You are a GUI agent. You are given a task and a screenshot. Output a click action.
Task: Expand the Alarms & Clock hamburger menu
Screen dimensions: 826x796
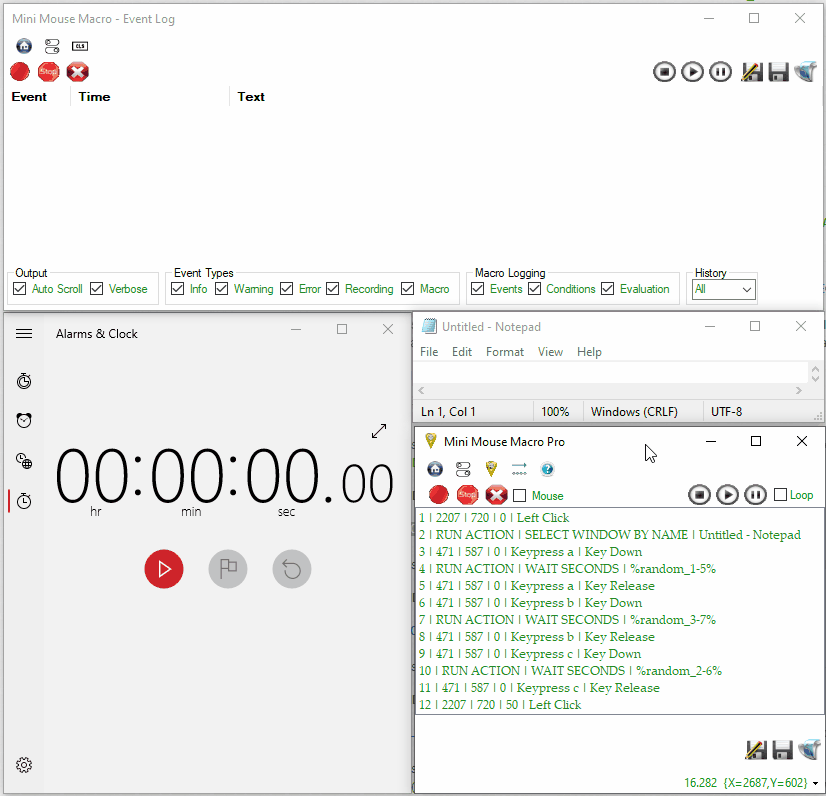point(24,334)
